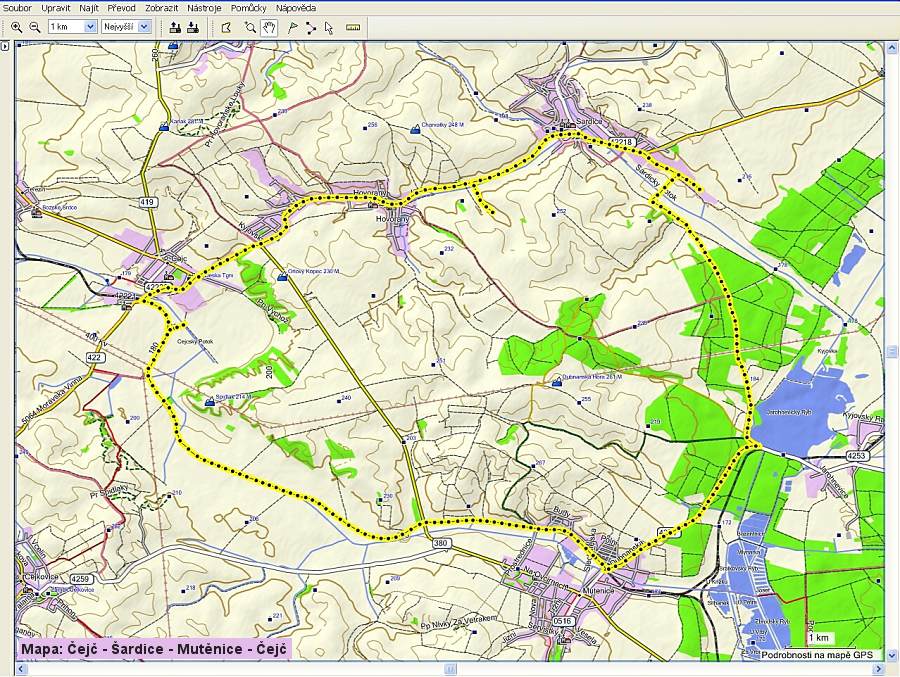Image resolution: width=900 pixels, height=677 pixels.
Task: Select the route drawing tool
Action: pos(310,27)
